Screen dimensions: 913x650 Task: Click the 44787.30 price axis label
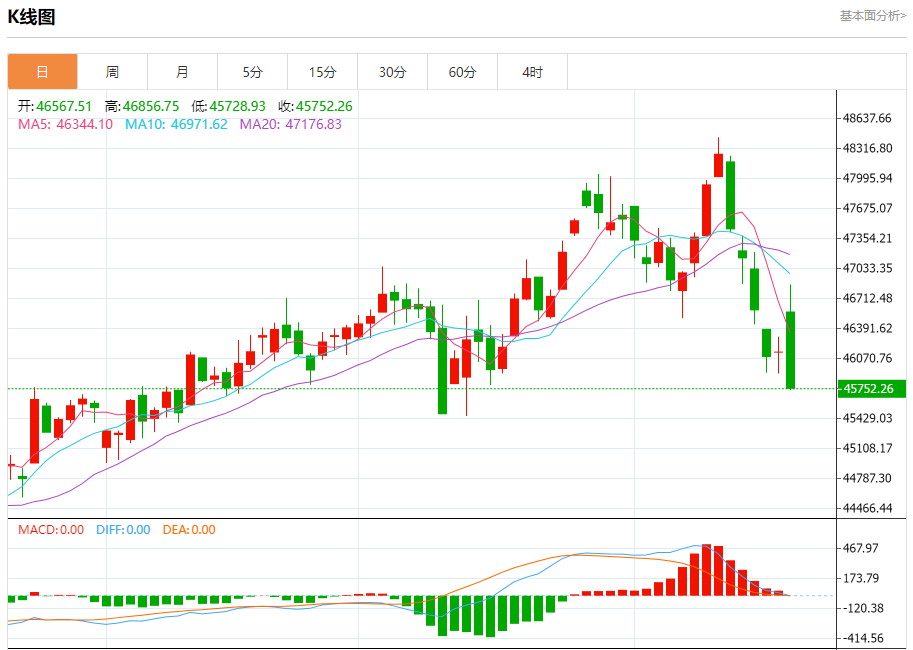[x=867, y=478]
